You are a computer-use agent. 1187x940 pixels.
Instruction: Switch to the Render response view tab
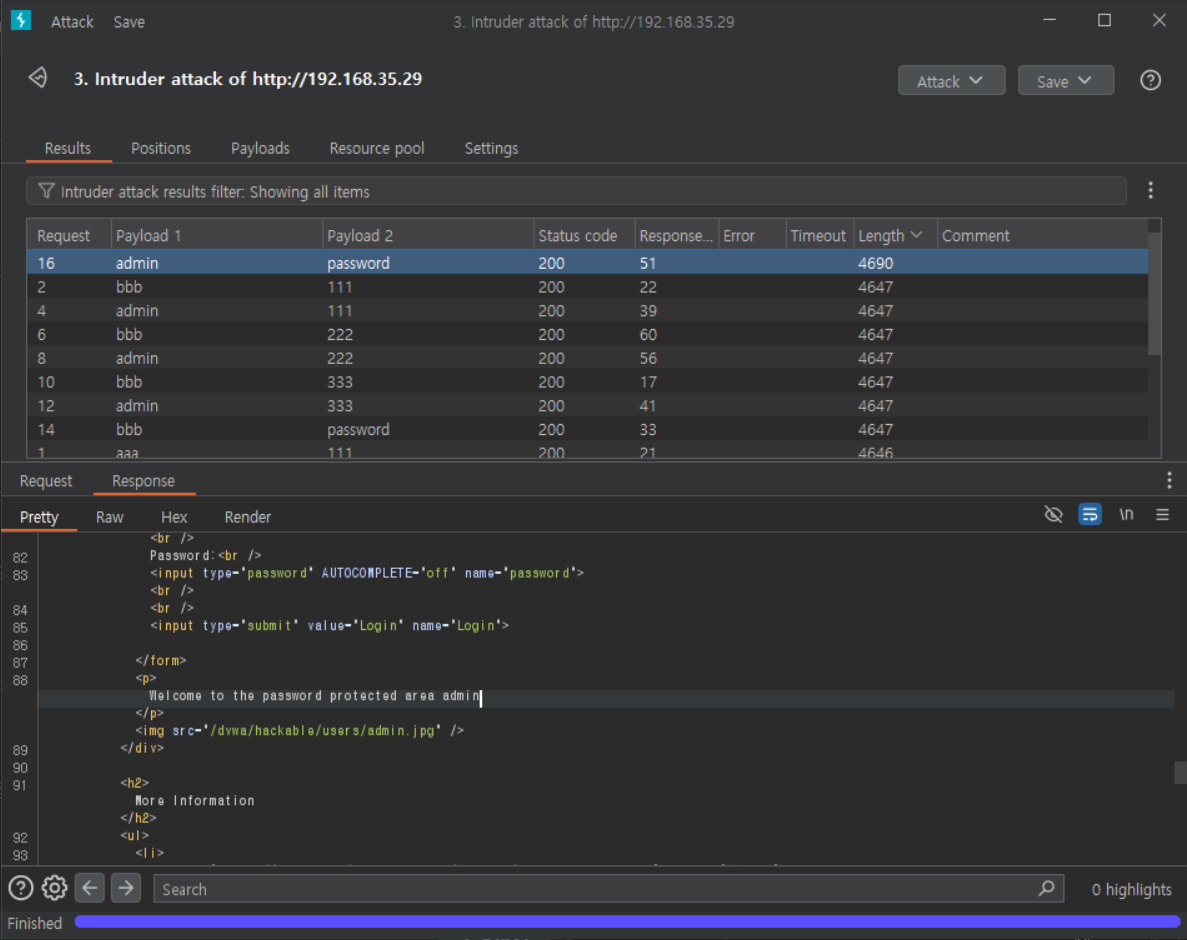pyautogui.click(x=247, y=517)
